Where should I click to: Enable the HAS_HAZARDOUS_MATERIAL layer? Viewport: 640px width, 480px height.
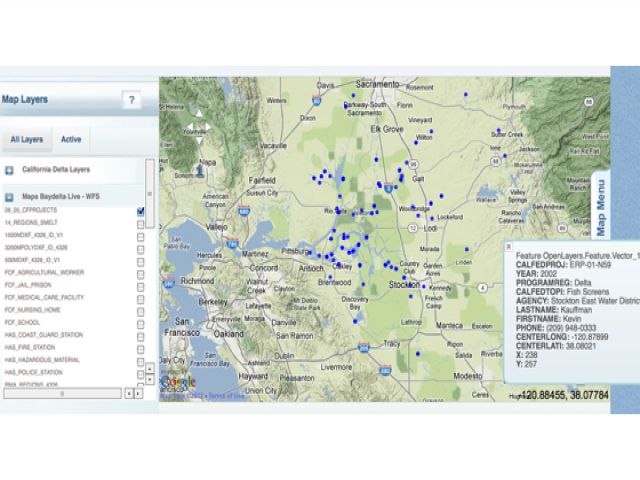pos(140,362)
